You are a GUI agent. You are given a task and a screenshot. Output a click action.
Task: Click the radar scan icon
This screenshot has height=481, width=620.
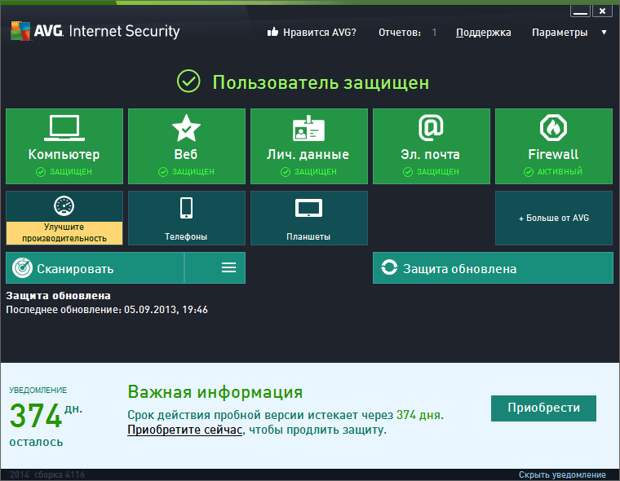[22, 268]
